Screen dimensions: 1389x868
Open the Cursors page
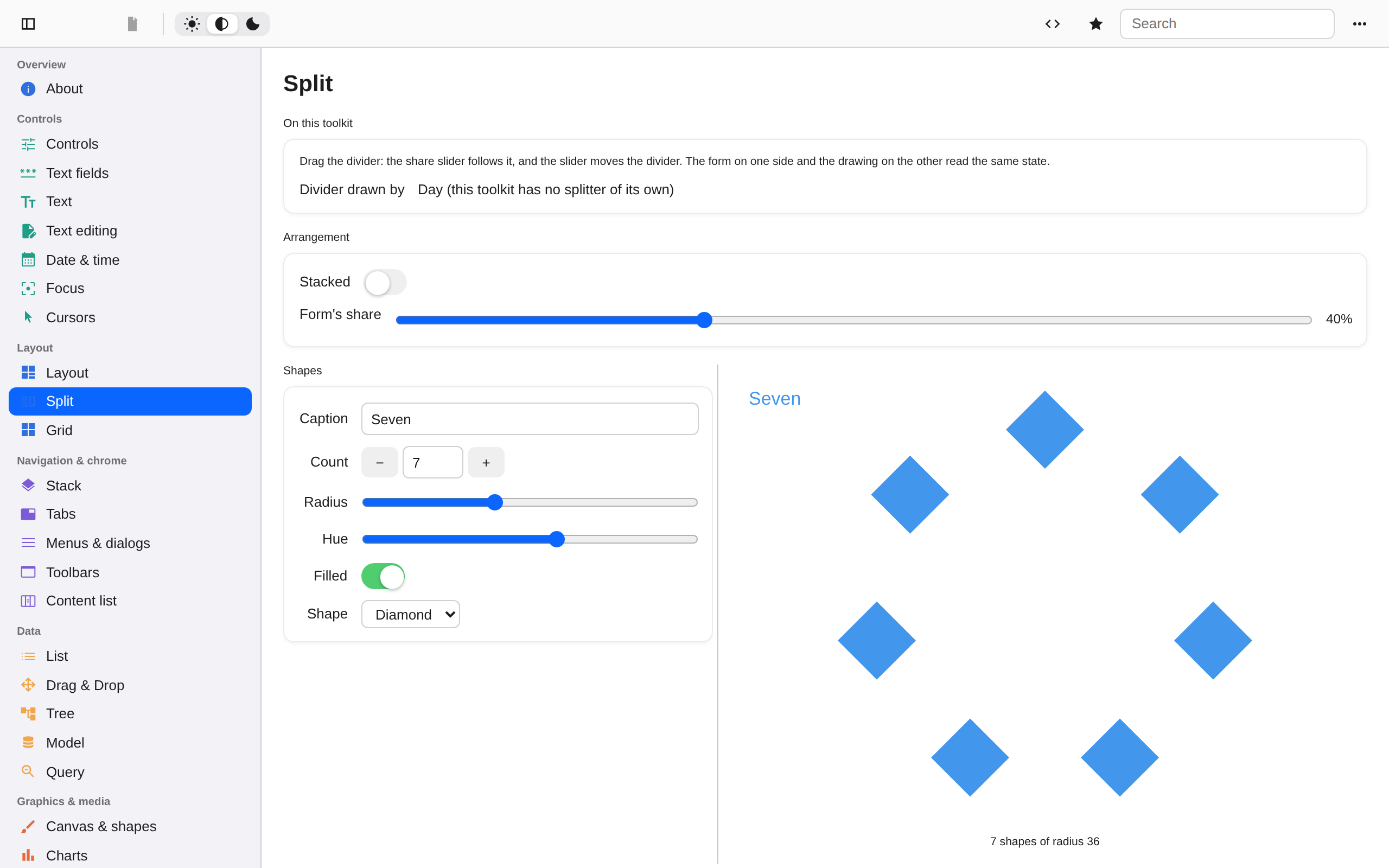[x=130, y=317]
